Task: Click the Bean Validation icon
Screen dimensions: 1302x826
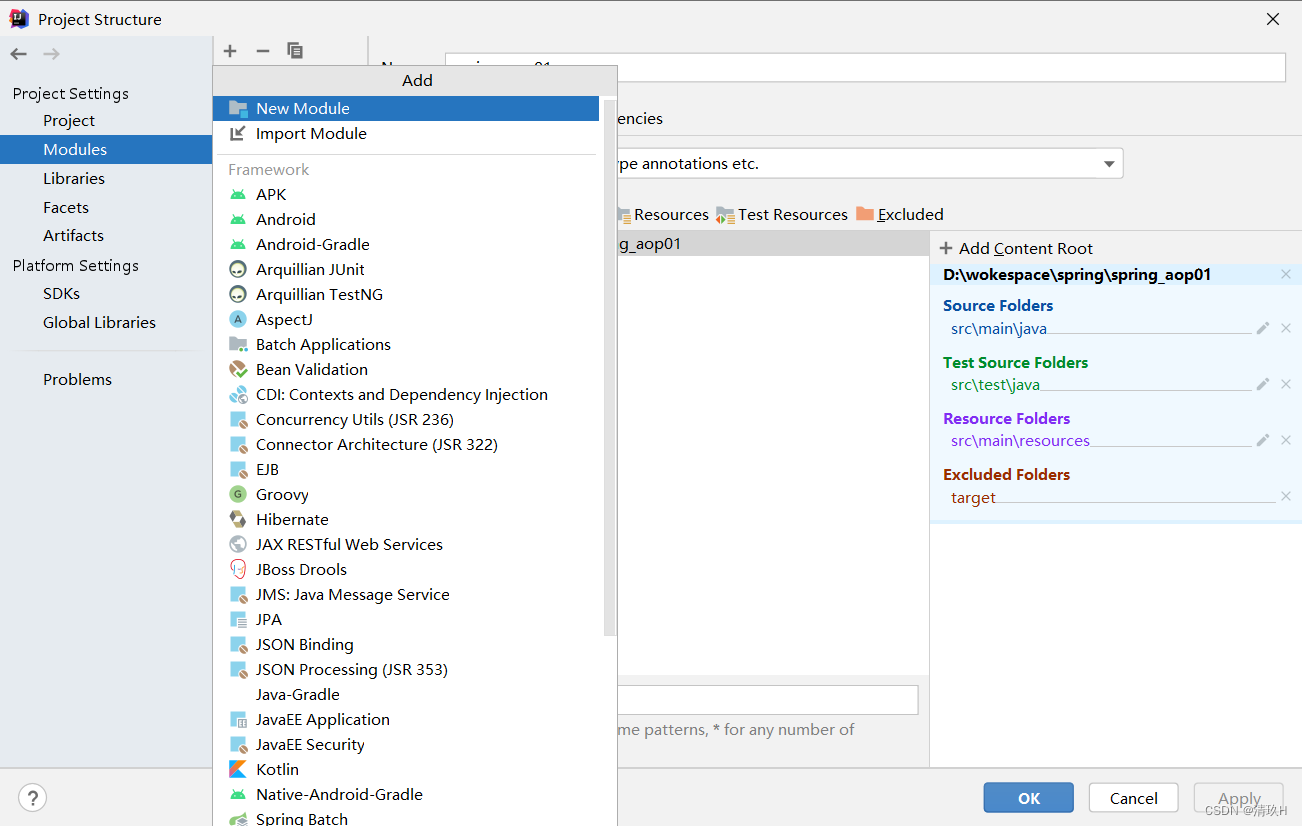Action: click(x=238, y=369)
